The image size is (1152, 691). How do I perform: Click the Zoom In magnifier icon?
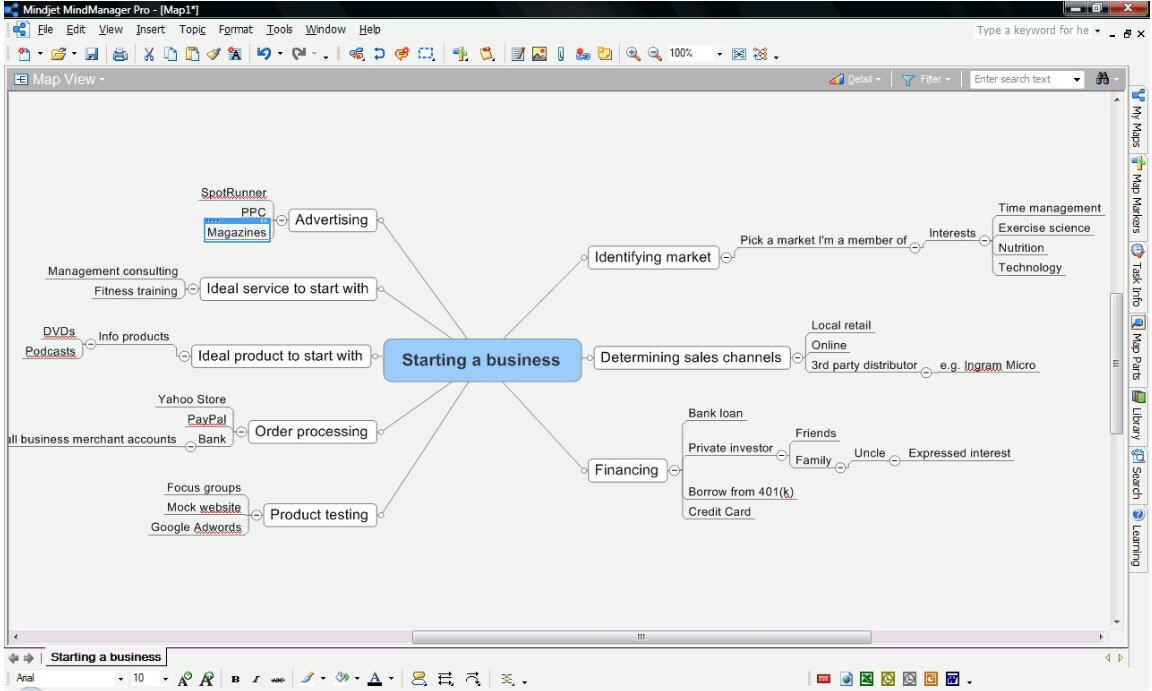pos(634,54)
